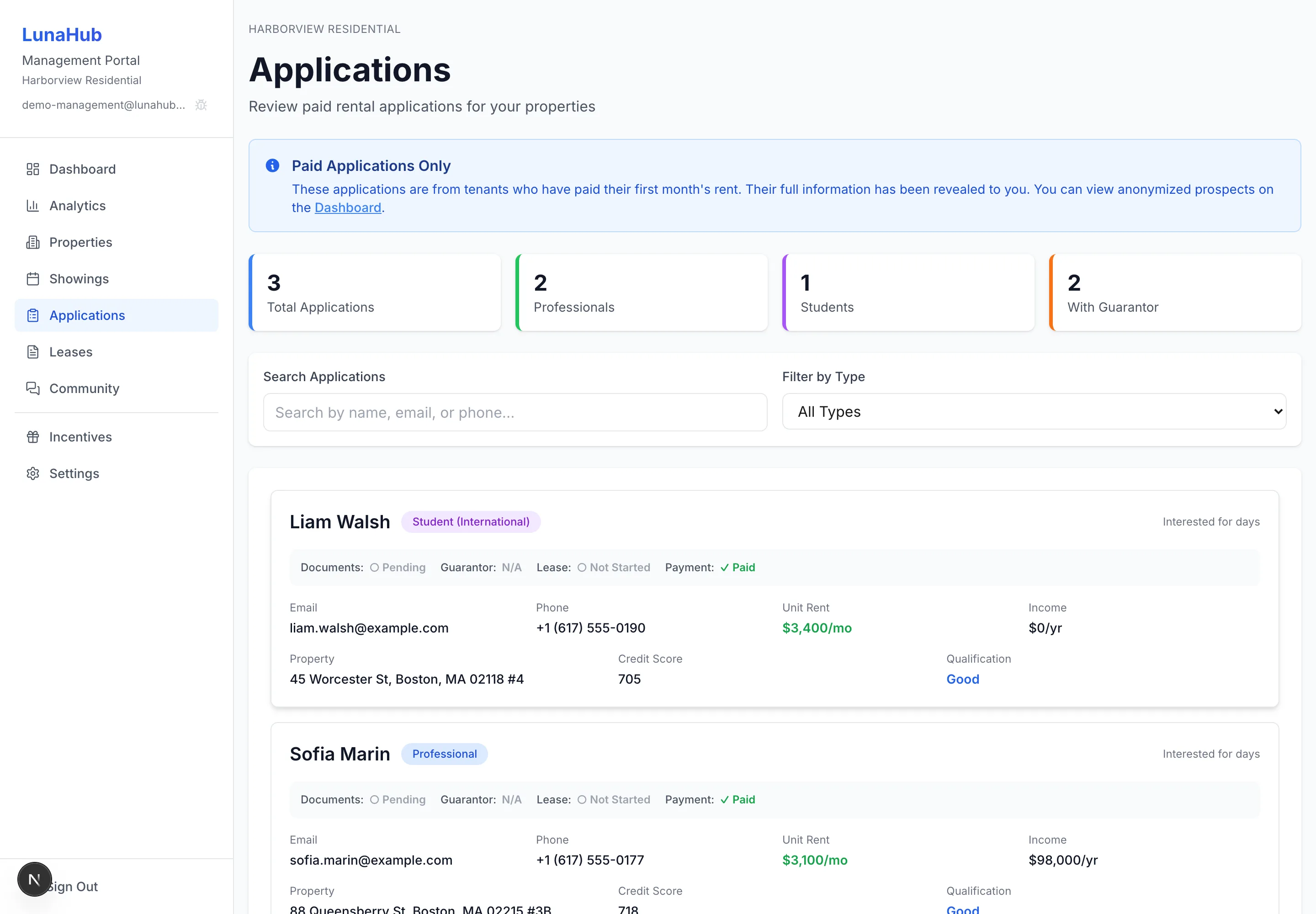Click the LunaHub logo text
The width and height of the screenshot is (1316, 914).
62,35
